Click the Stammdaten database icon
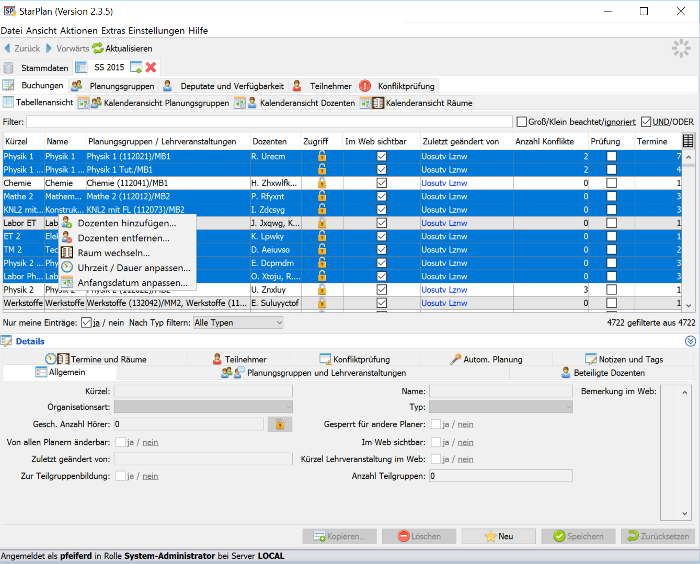Image resolution: width=700 pixels, height=564 pixels. point(8,68)
